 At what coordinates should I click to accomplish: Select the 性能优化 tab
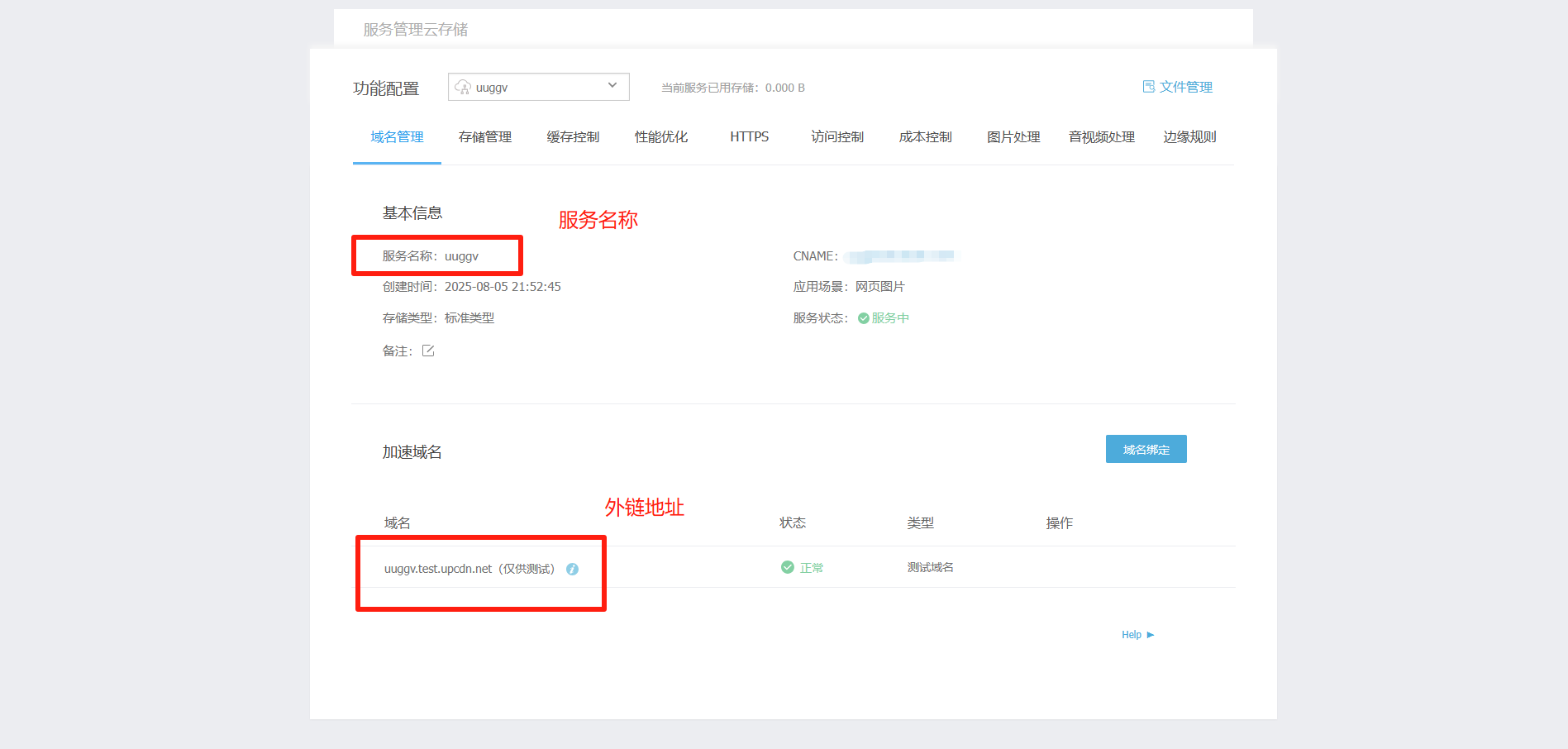[x=661, y=137]
